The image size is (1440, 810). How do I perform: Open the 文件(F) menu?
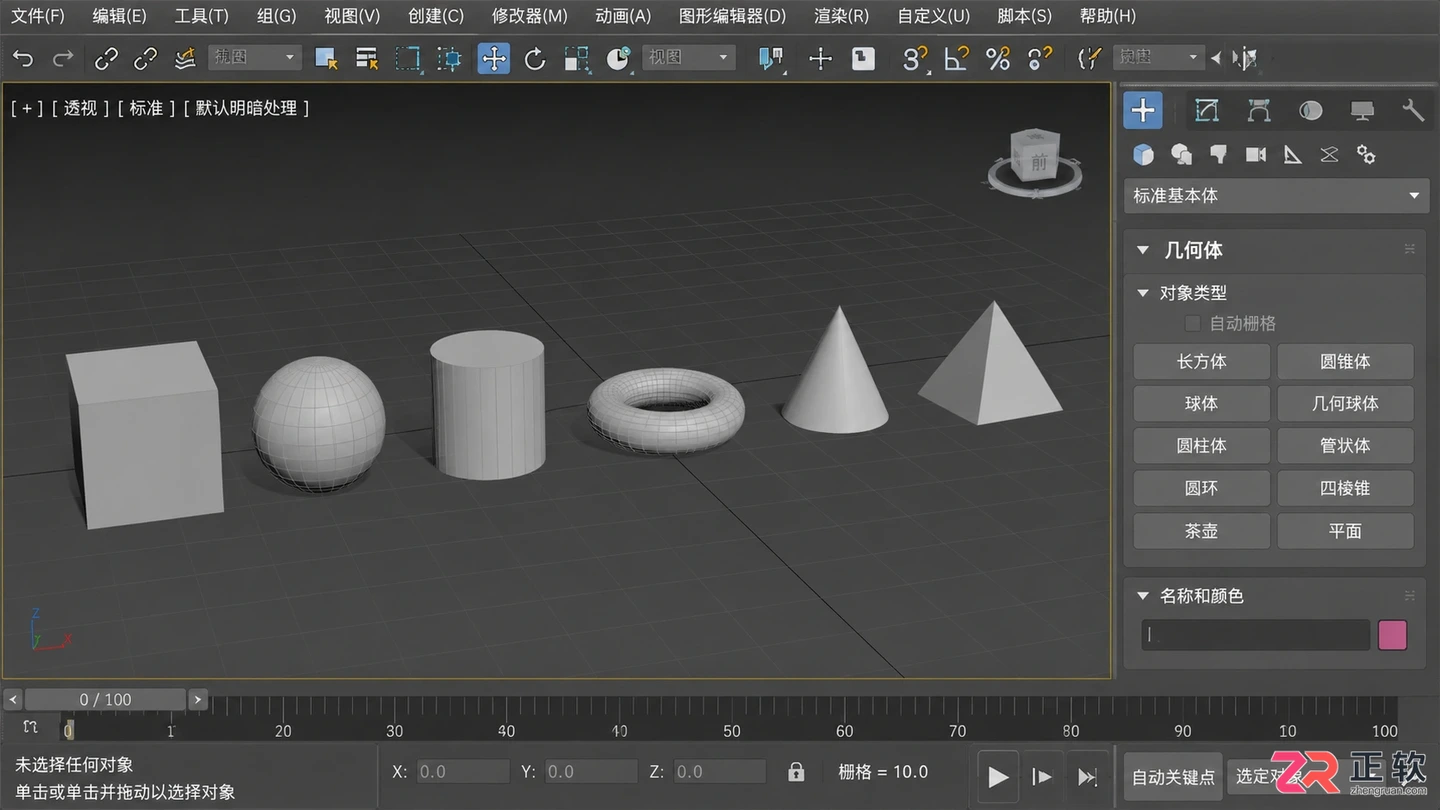(x=38, y=16)
